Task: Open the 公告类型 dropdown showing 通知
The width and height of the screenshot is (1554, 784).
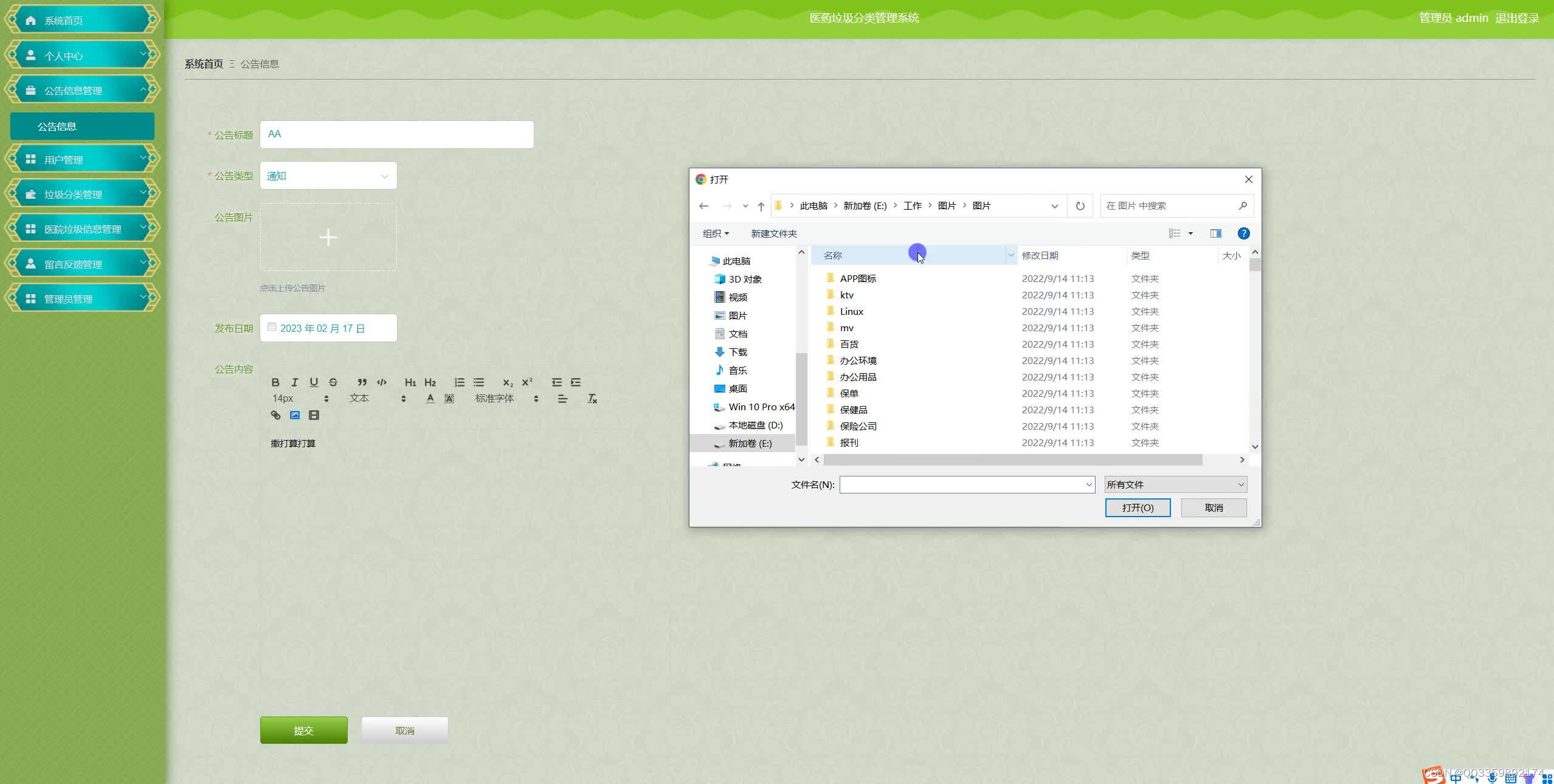Action: (328, 176)
